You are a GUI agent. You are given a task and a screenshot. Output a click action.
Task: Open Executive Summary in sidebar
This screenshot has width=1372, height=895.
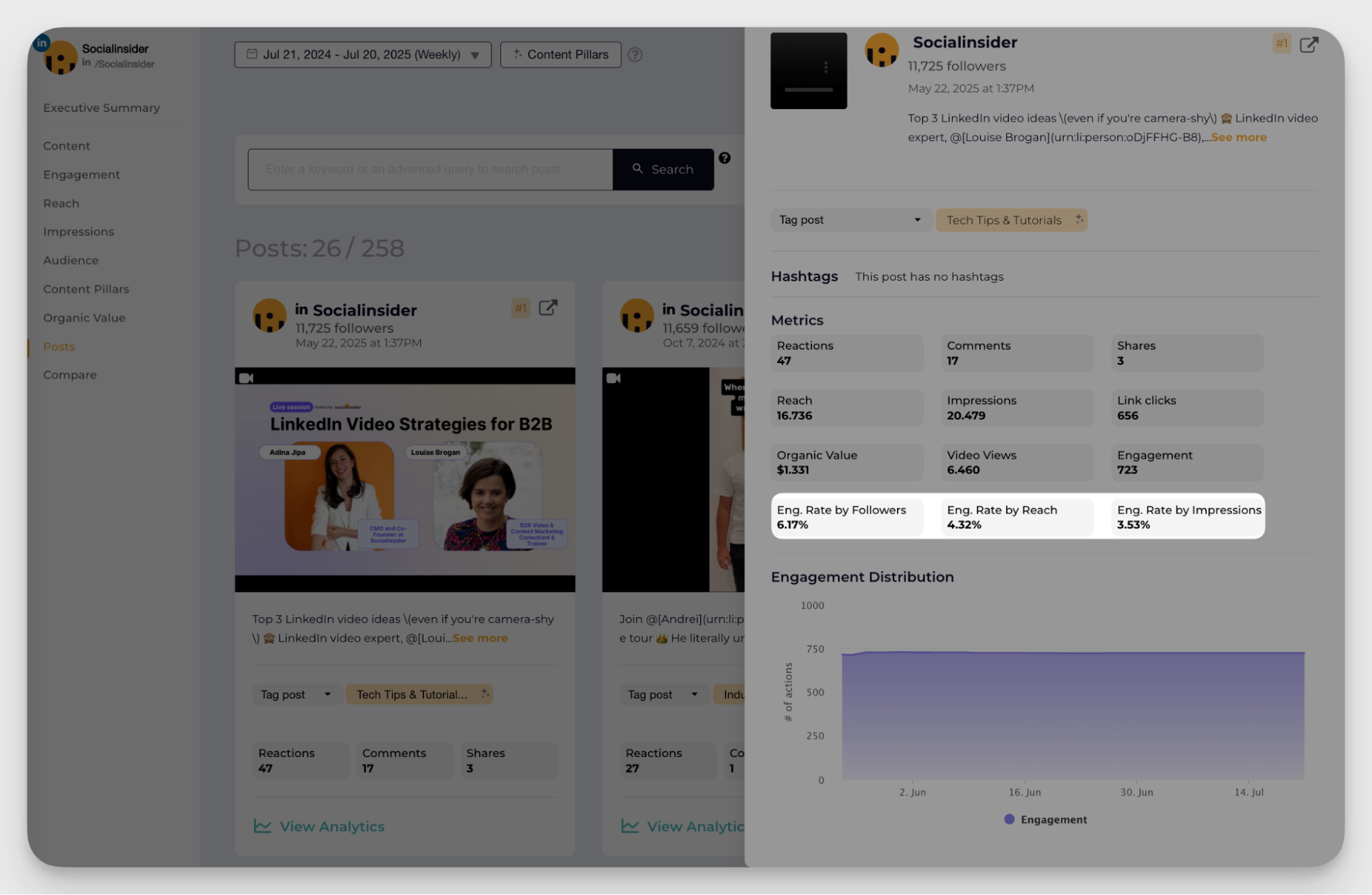tap(102, 108)
